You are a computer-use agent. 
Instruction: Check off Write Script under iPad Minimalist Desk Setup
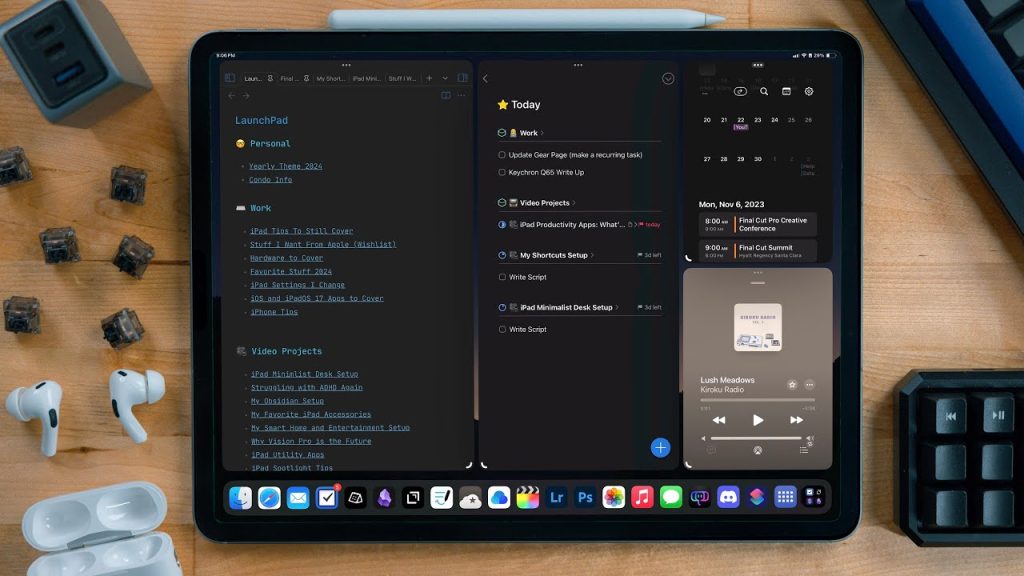(x=502, y=329)
